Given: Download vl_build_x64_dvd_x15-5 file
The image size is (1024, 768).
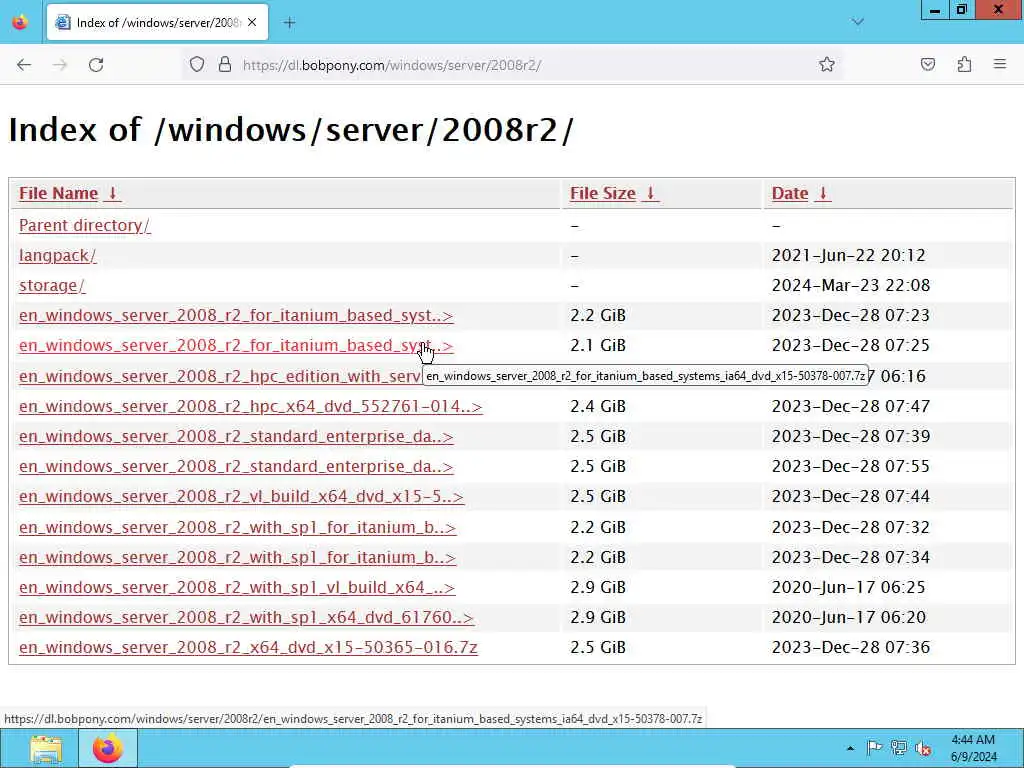Looking at the screenshot, I should tap(241, 496).
